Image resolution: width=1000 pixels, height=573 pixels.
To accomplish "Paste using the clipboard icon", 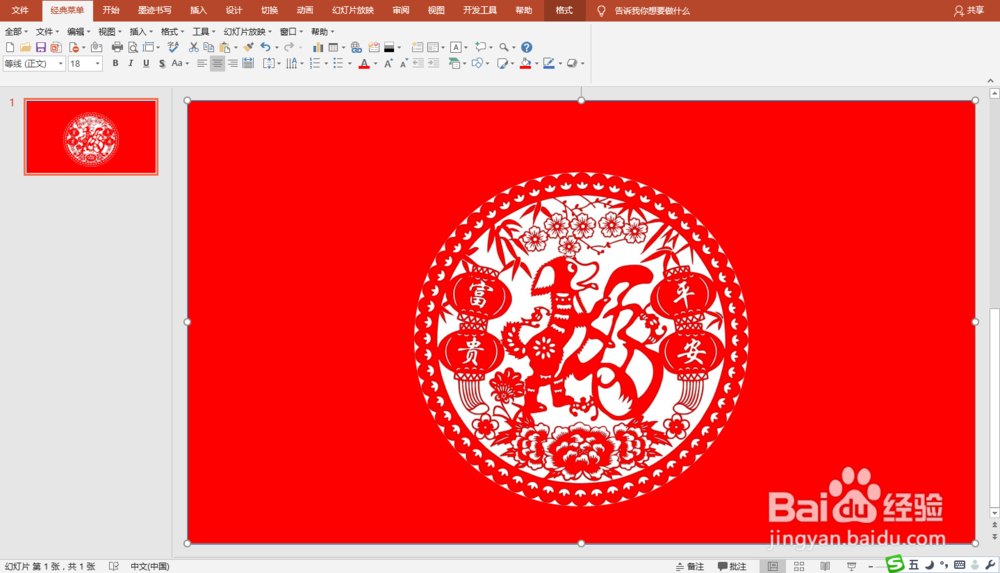I will pos(224,47).
